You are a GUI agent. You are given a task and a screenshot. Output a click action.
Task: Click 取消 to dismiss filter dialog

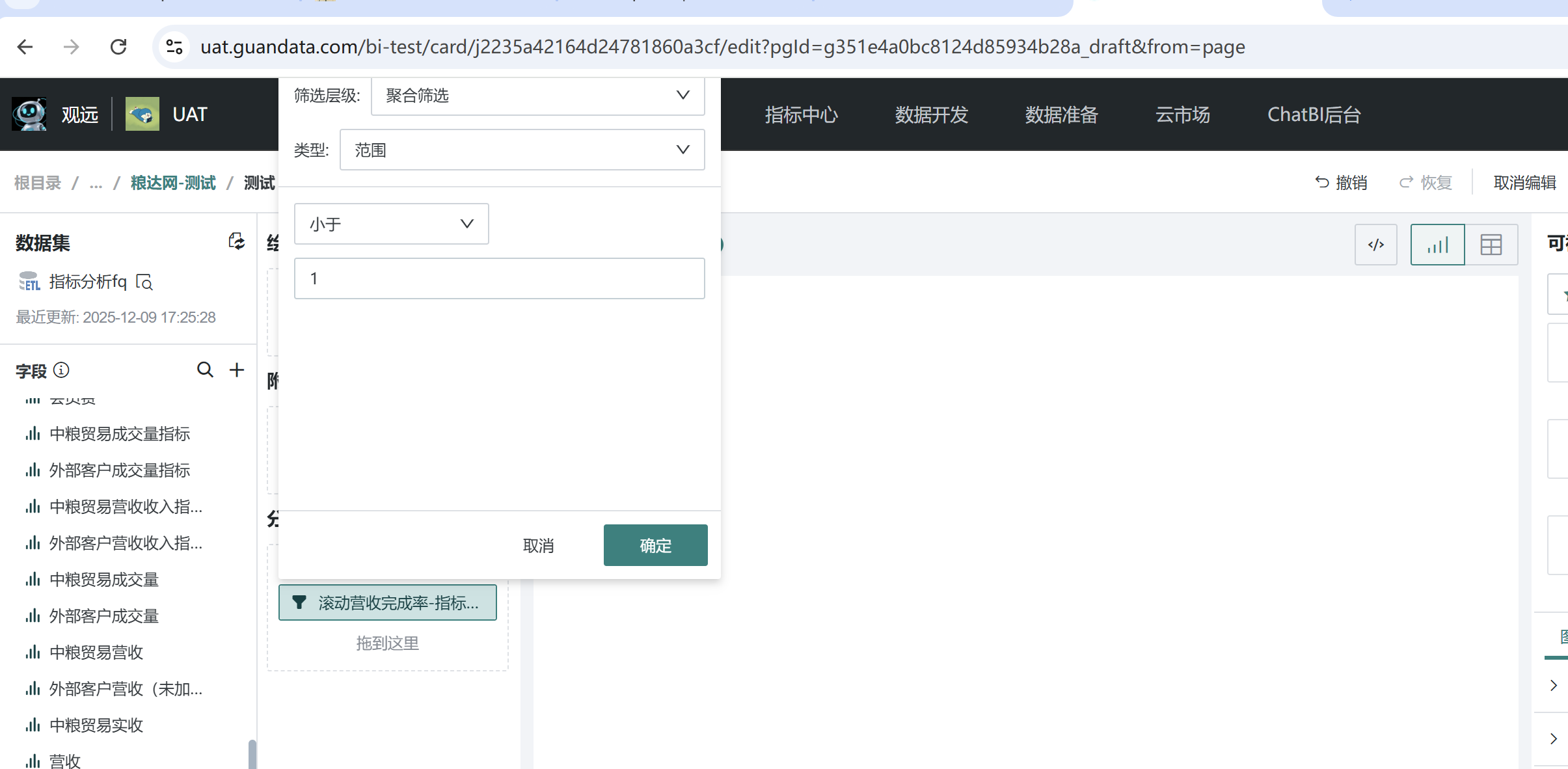pos(538,545)
